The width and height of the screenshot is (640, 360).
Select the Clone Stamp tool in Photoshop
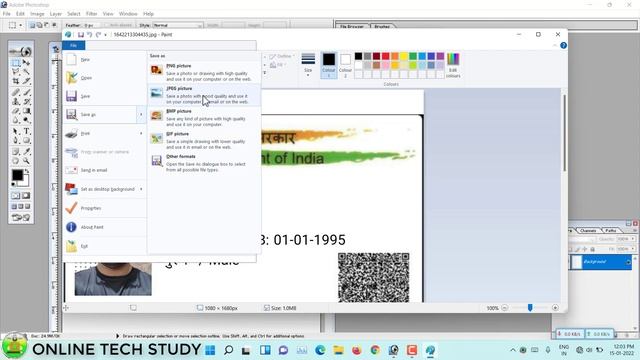point(16,101)
